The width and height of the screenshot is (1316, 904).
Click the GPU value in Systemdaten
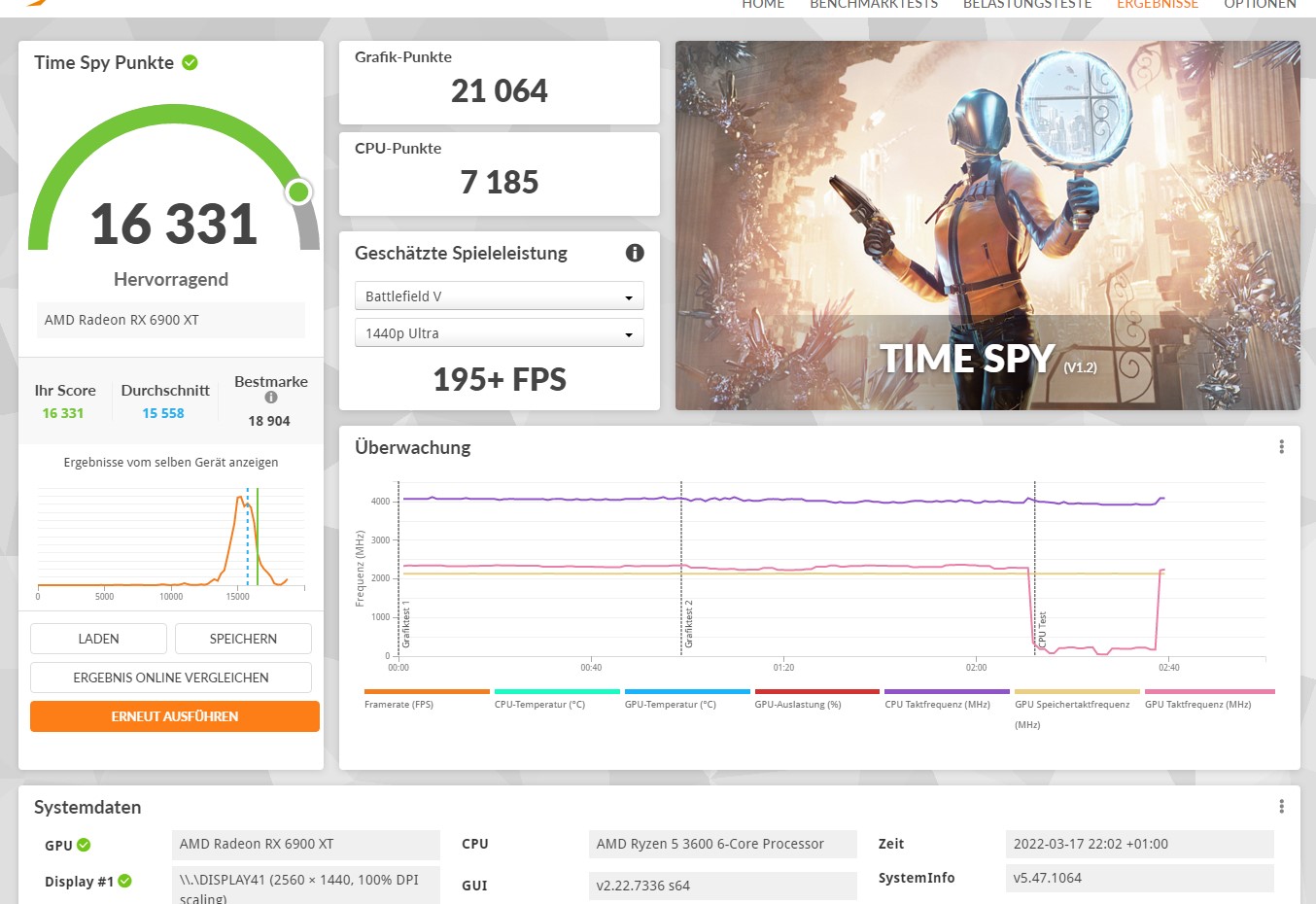point(306,844)
